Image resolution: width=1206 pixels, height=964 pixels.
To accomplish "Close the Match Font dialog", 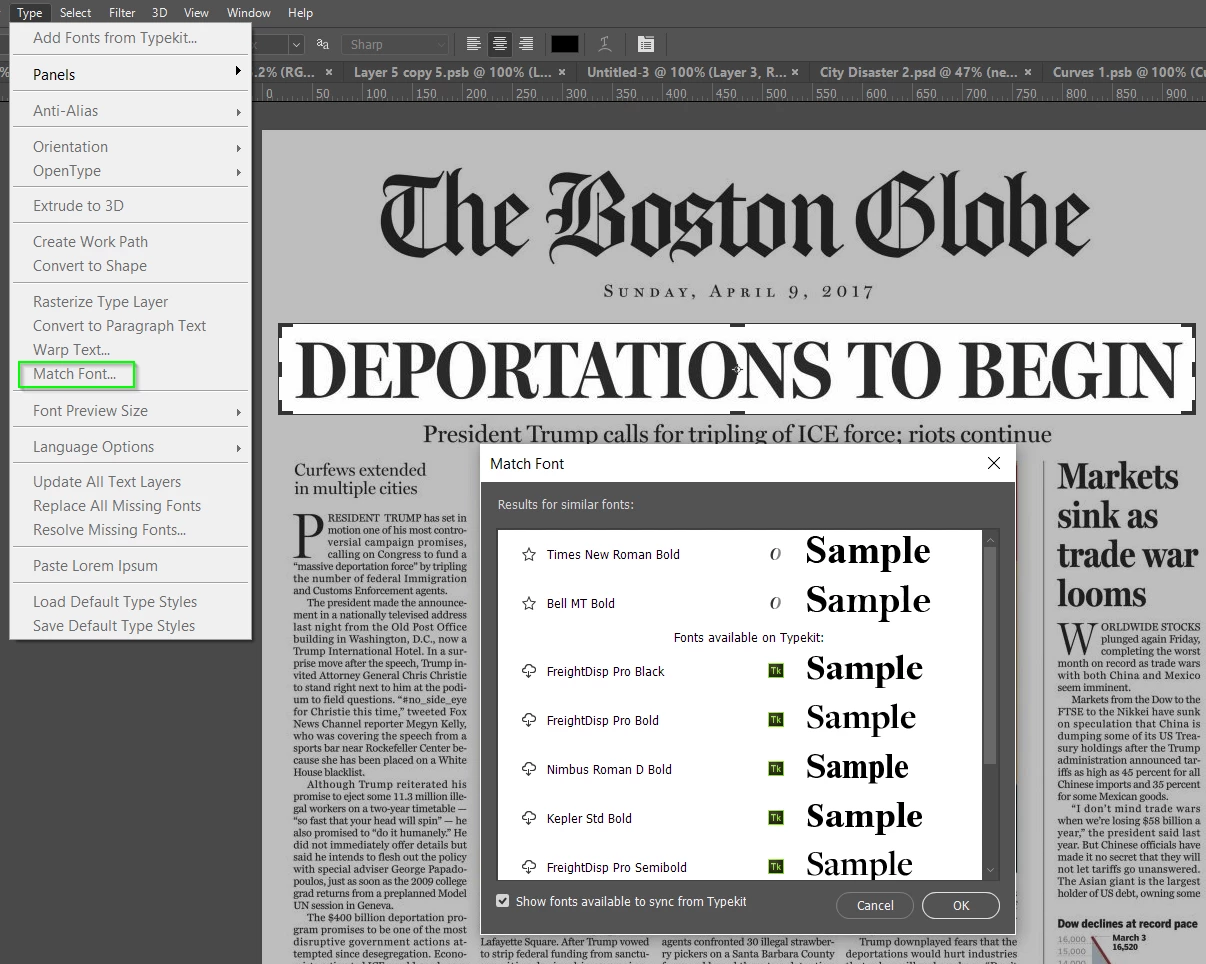I will point(994,463).
